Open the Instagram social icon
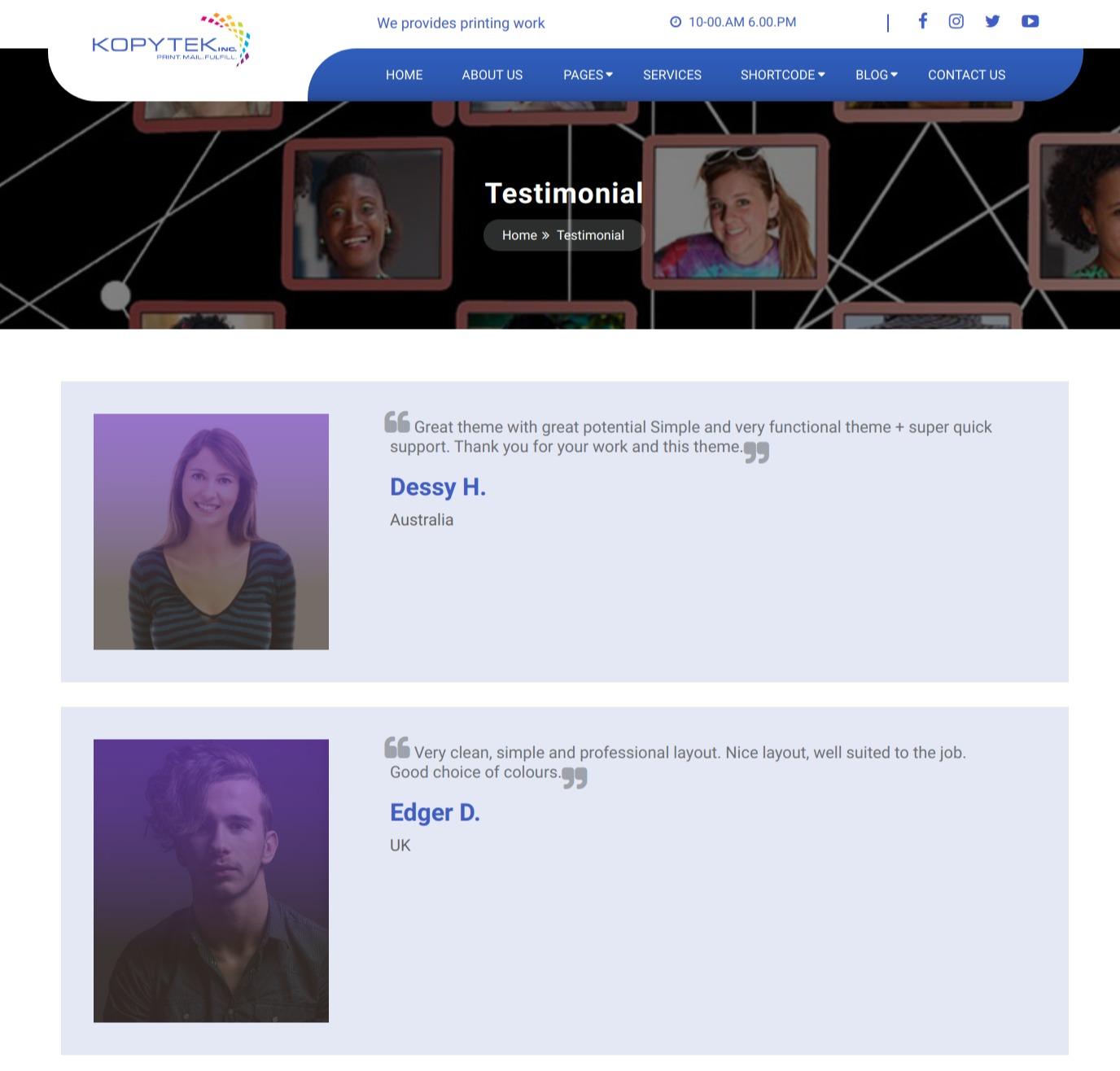Viewport: 1120px width, 1071px height. [956, 21]
